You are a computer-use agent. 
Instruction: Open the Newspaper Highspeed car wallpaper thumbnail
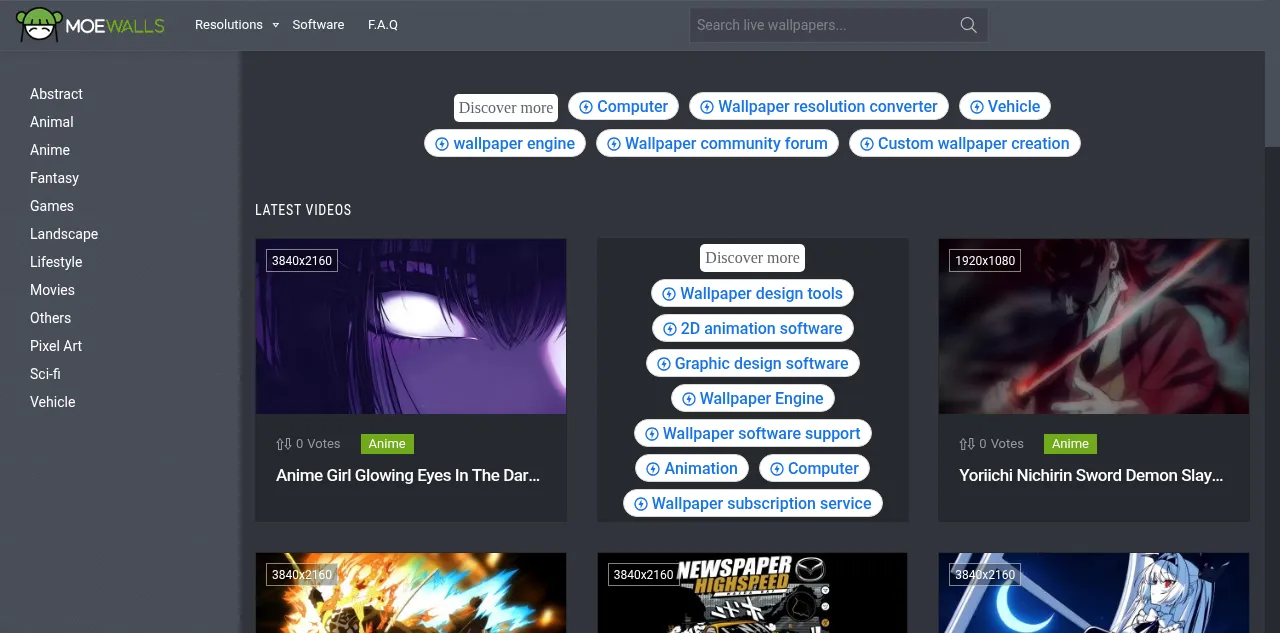[x=752, y=593]
